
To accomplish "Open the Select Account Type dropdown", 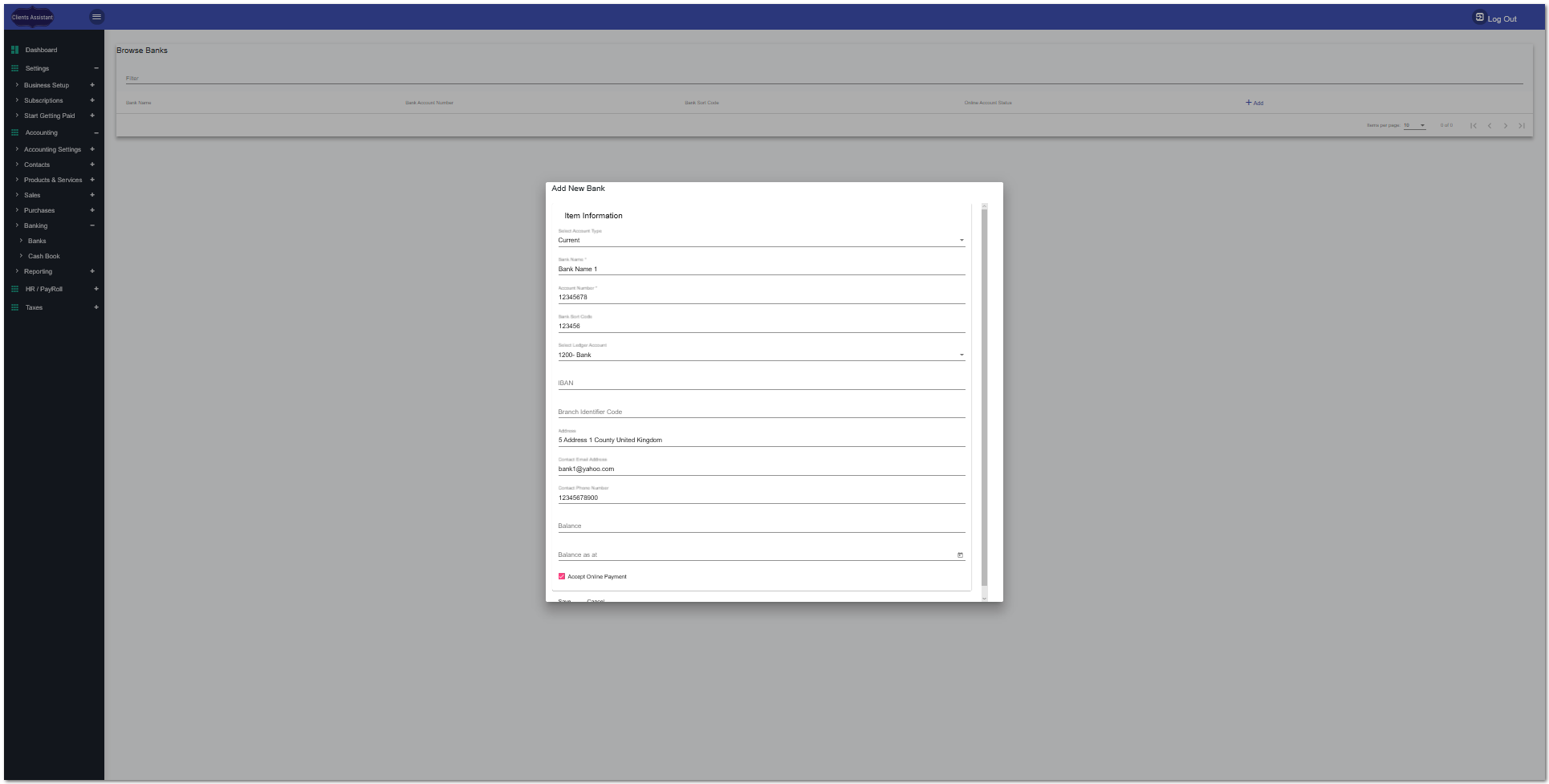I will pyautogui.click(x=961, y=239).
